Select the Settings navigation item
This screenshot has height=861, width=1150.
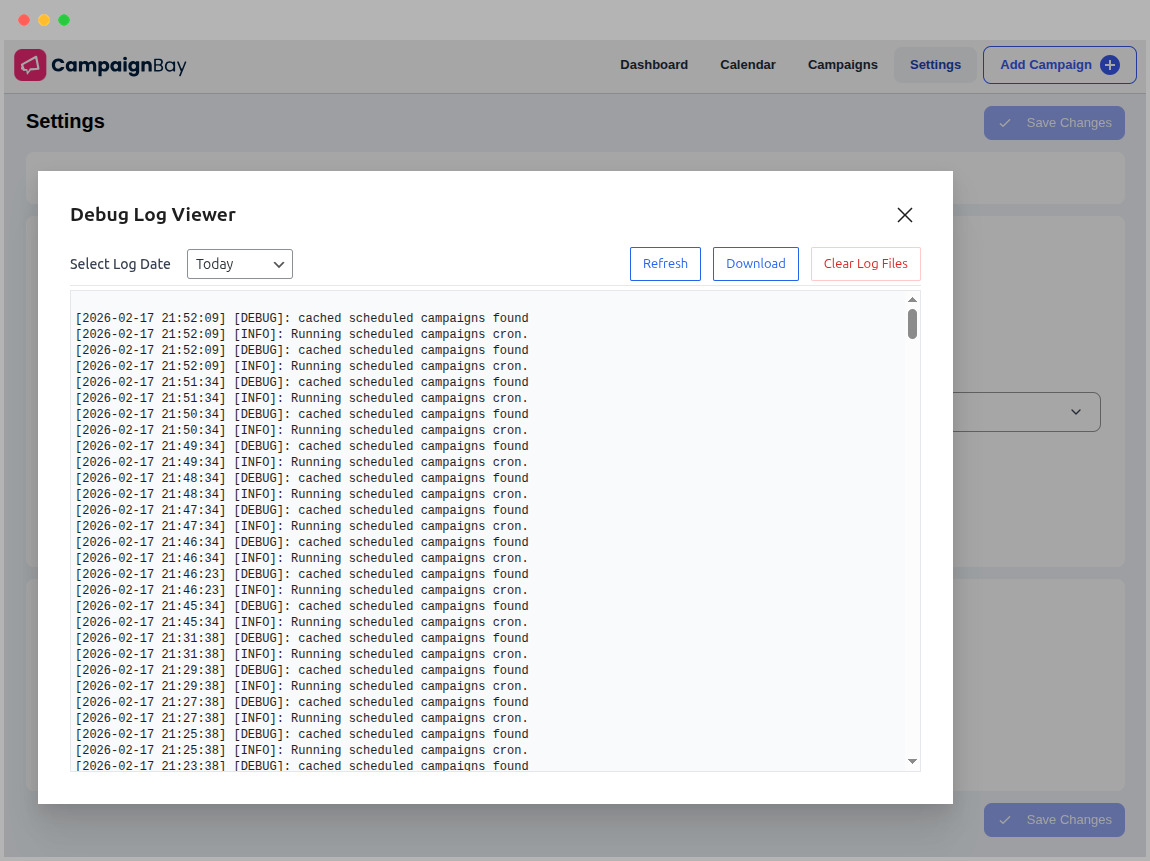(935, 64)
